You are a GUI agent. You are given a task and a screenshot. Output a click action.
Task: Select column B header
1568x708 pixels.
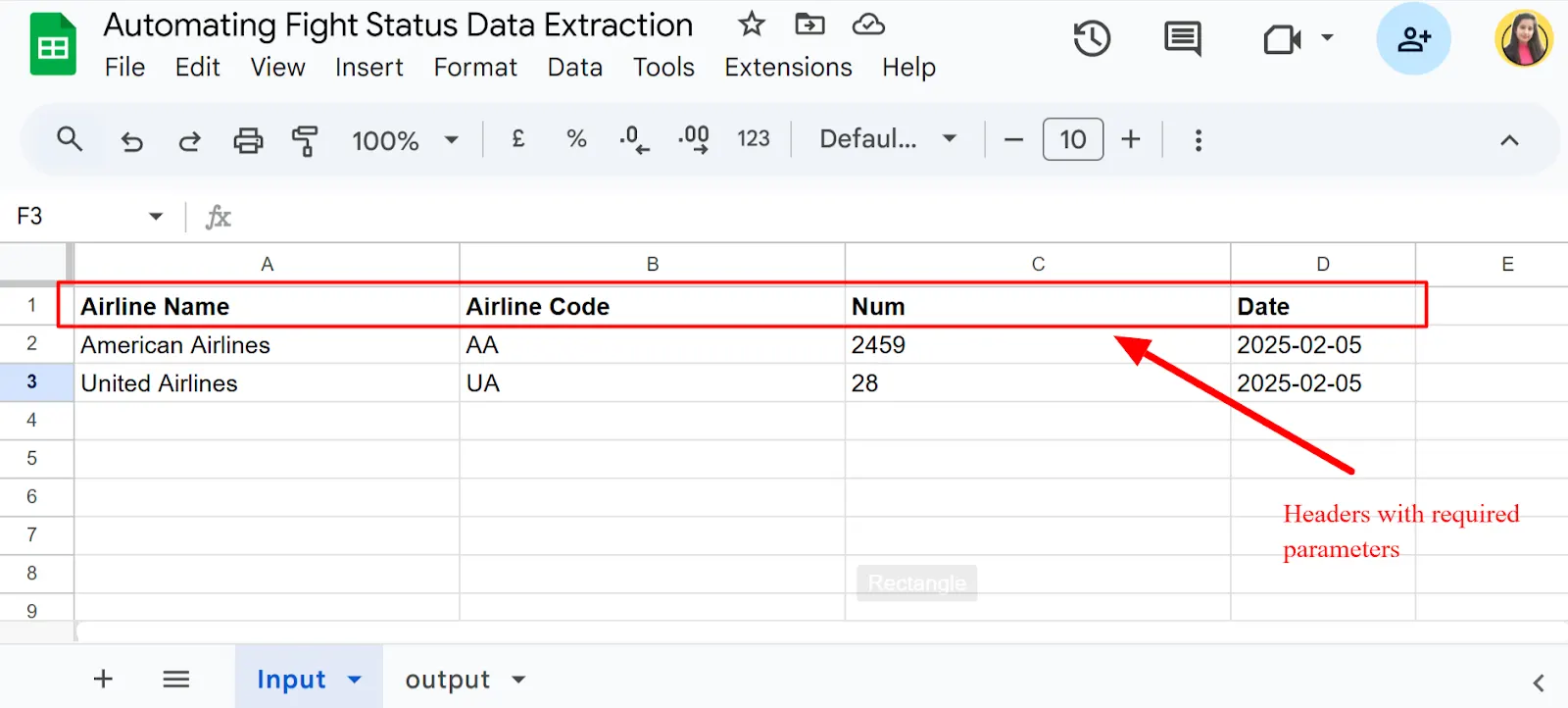[x=653, y=264]
